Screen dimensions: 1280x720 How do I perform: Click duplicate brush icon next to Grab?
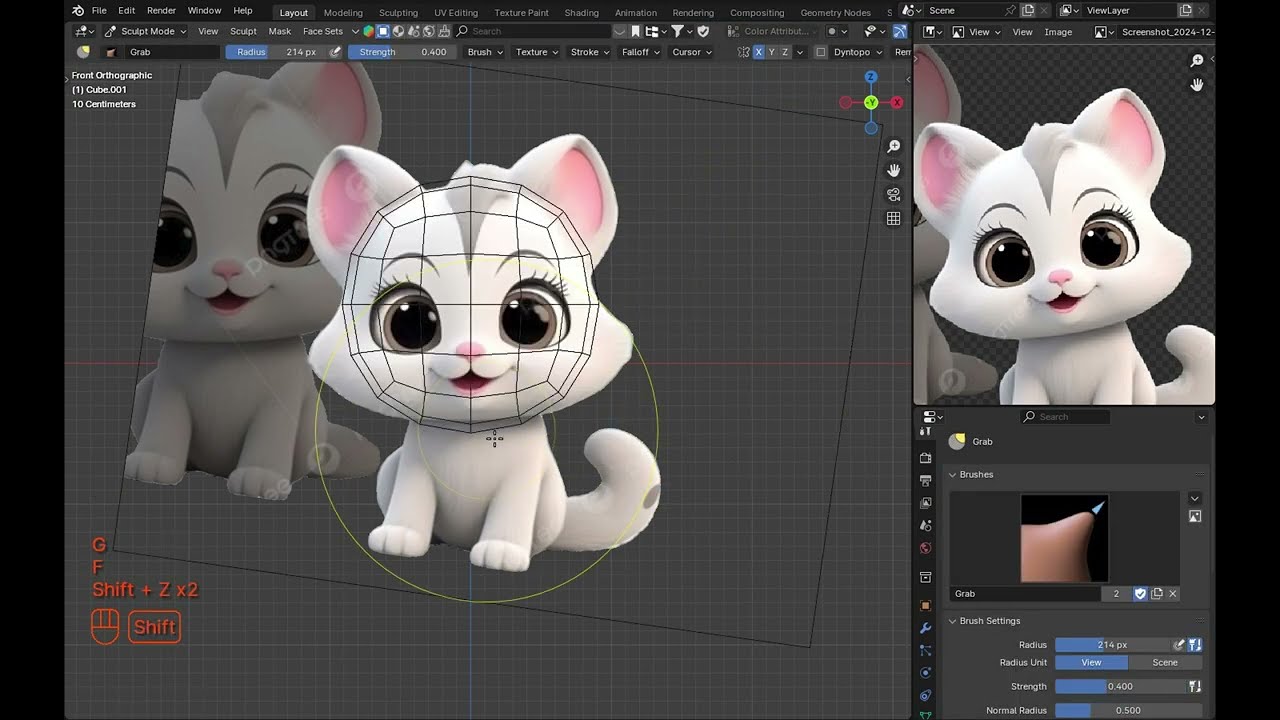coord(1156,594)
